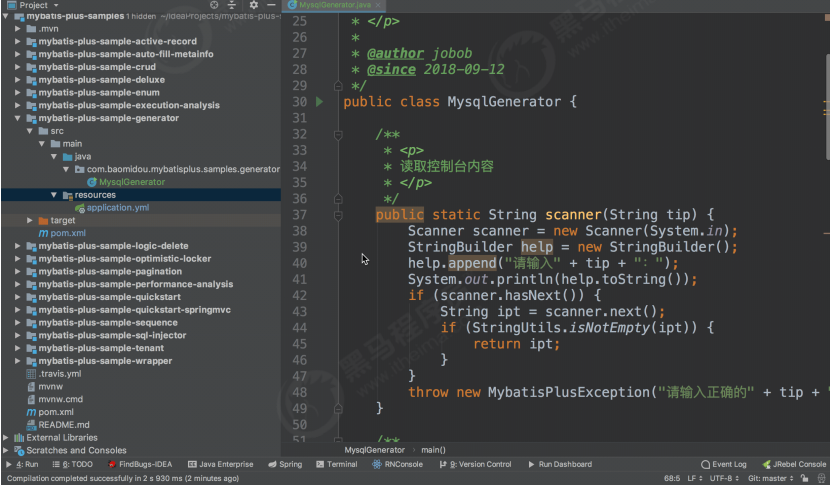Image resolution: width=830 pixels, height=485 pixels.
Task: Open the RNConsole tool window
Action: [x=398, y=464]
